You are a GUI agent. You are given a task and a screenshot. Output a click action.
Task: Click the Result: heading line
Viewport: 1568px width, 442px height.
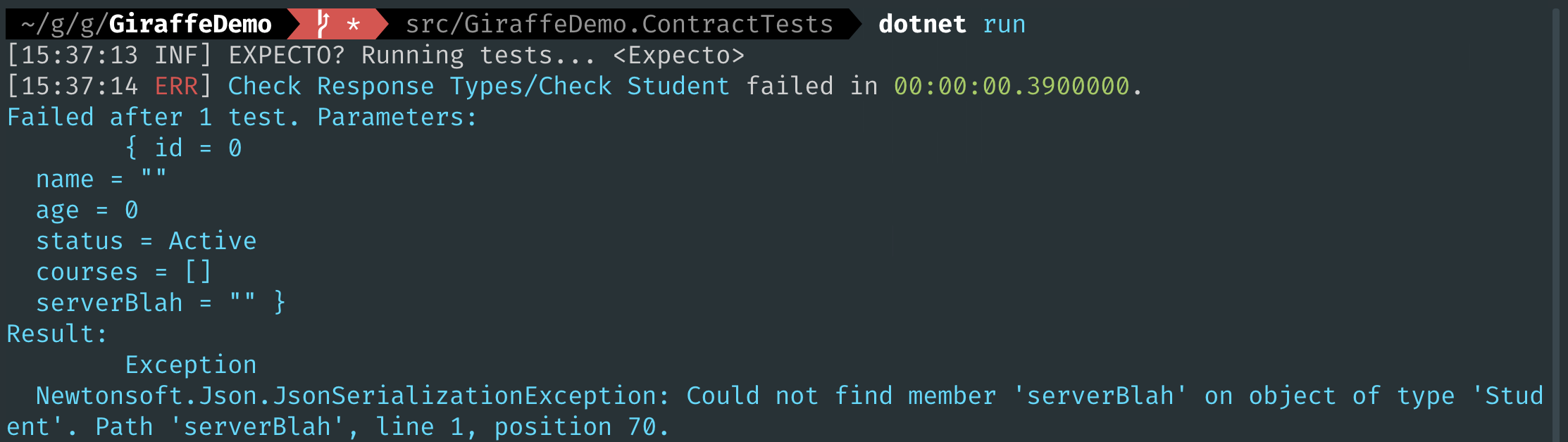point(57,334)
